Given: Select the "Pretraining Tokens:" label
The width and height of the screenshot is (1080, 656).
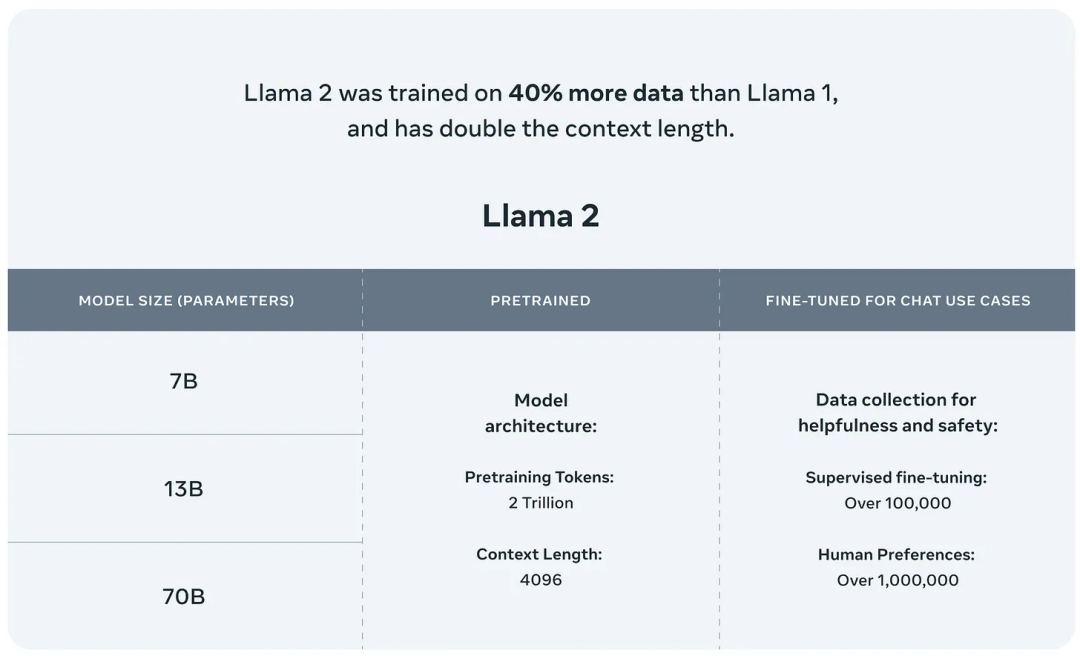Looking at the screenshot, I should 539,477.
